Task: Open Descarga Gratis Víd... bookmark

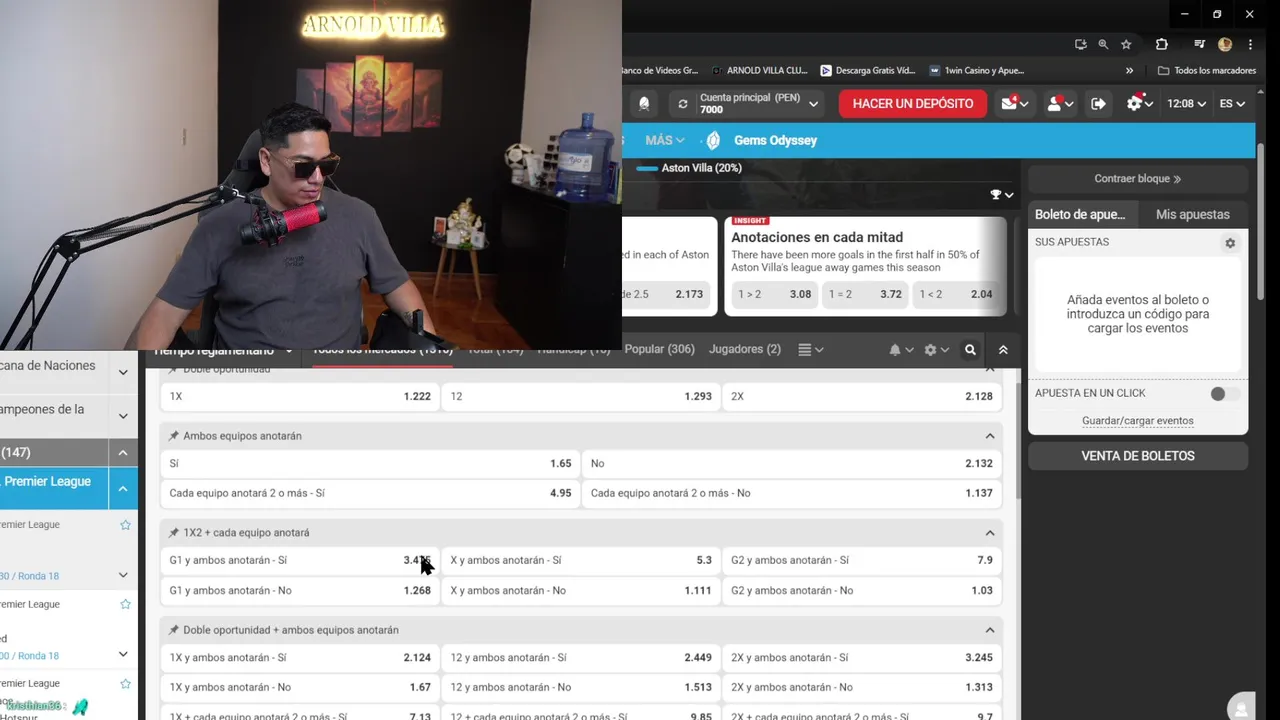Action: [x=868, y=71]
